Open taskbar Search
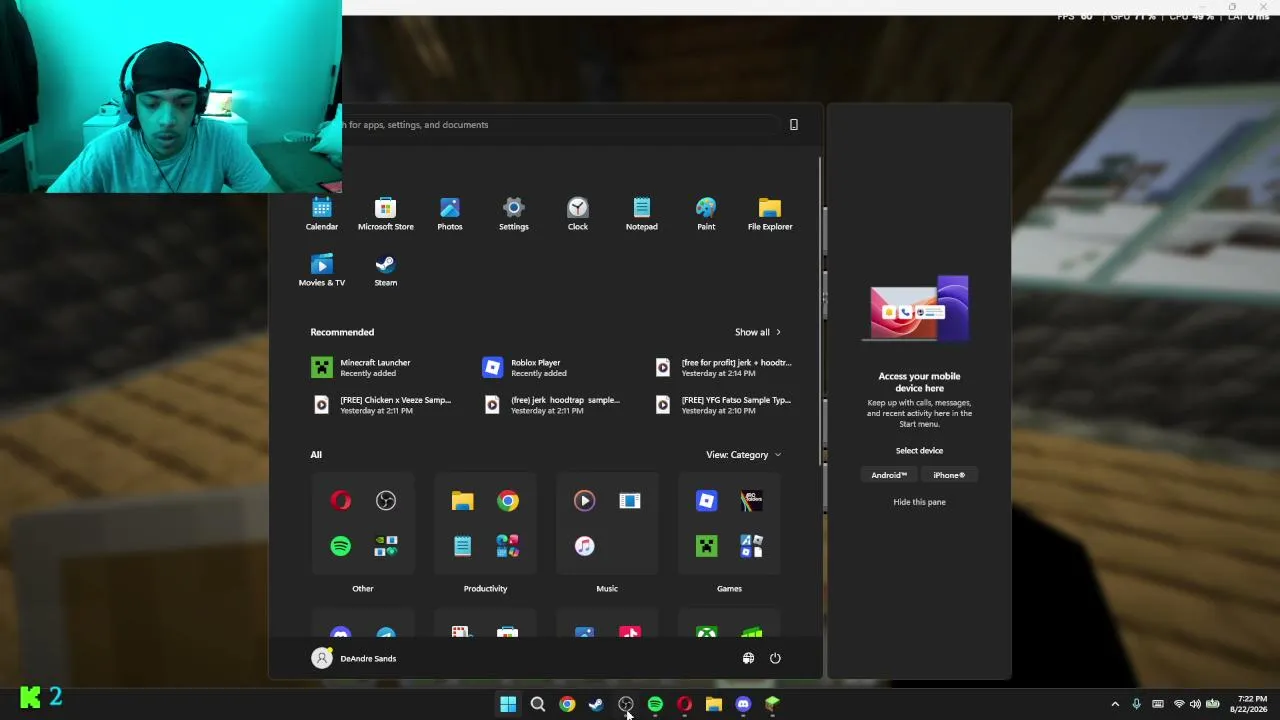 [x=538, y=704]
